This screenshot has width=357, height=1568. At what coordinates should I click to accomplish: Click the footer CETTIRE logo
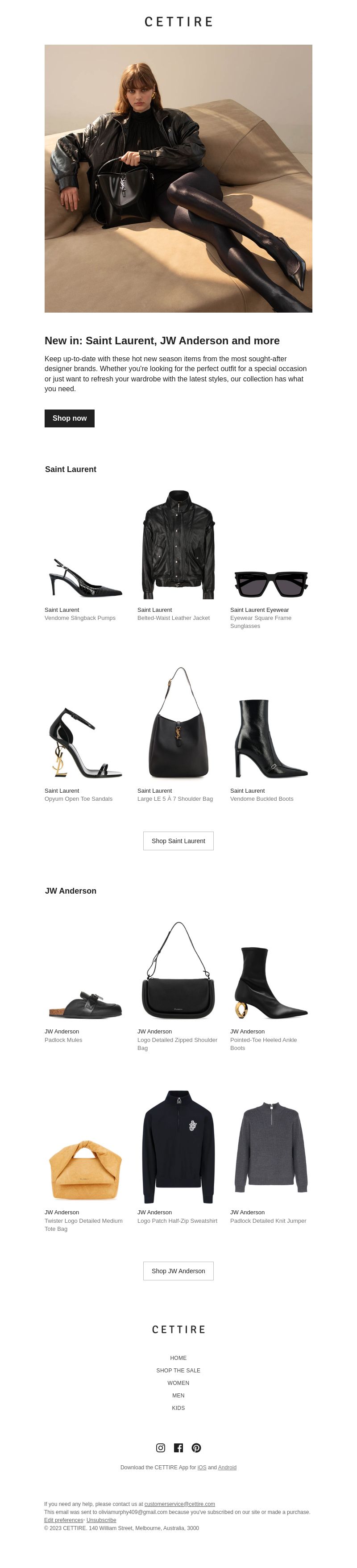pyautogui.click(x=178, y=1330)
